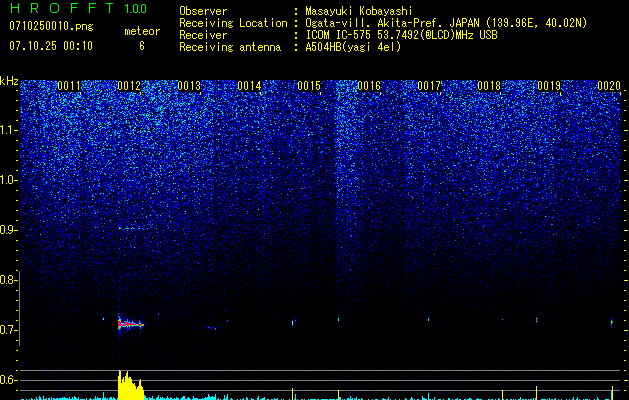The width and height of the screenshot is (629, 400).
Task: Click the timestamp 07.10.25 00:10
Action: tap(51, 46)
